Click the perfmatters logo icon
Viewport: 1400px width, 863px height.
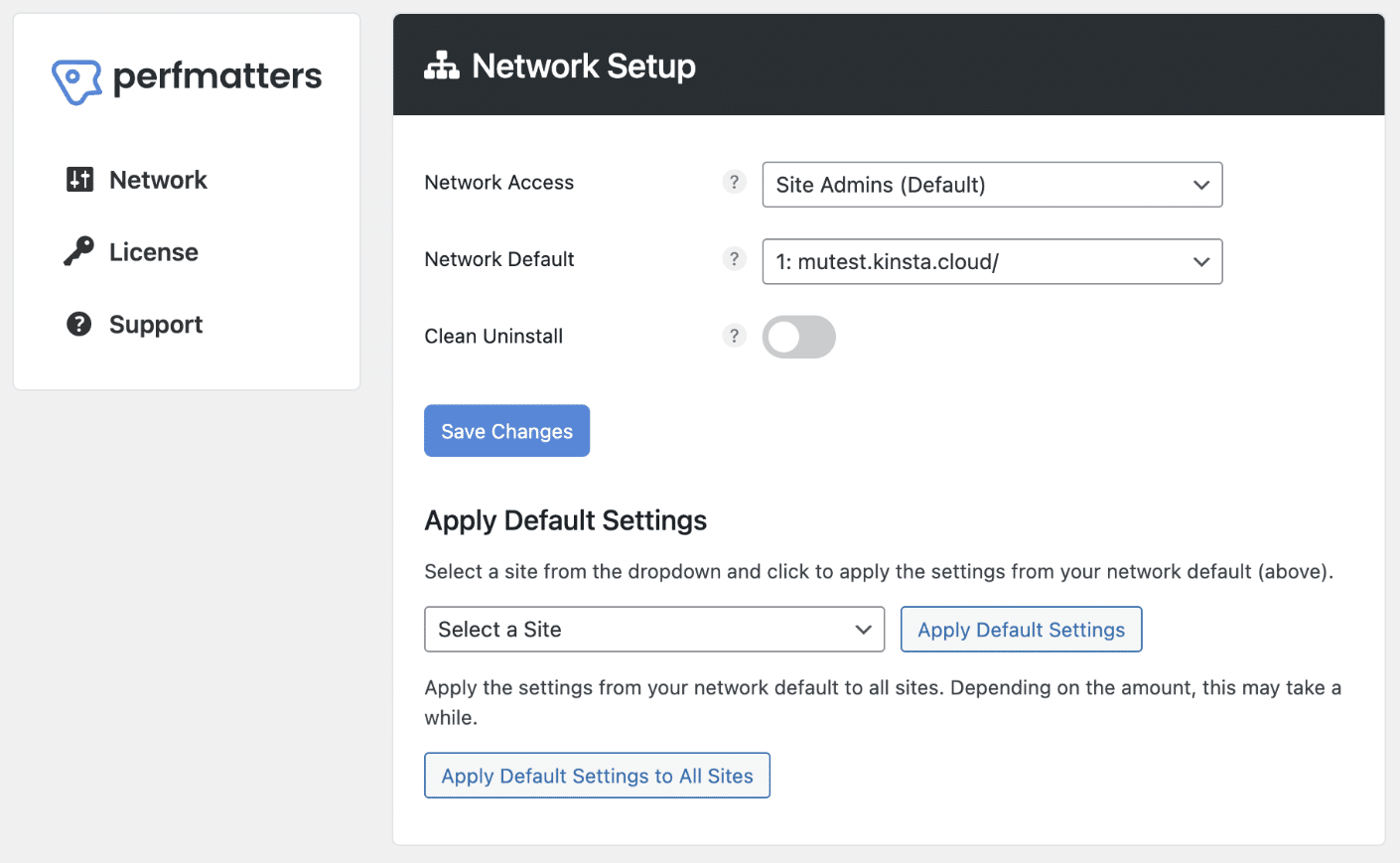pyautogui.click(x=76, y=80)
